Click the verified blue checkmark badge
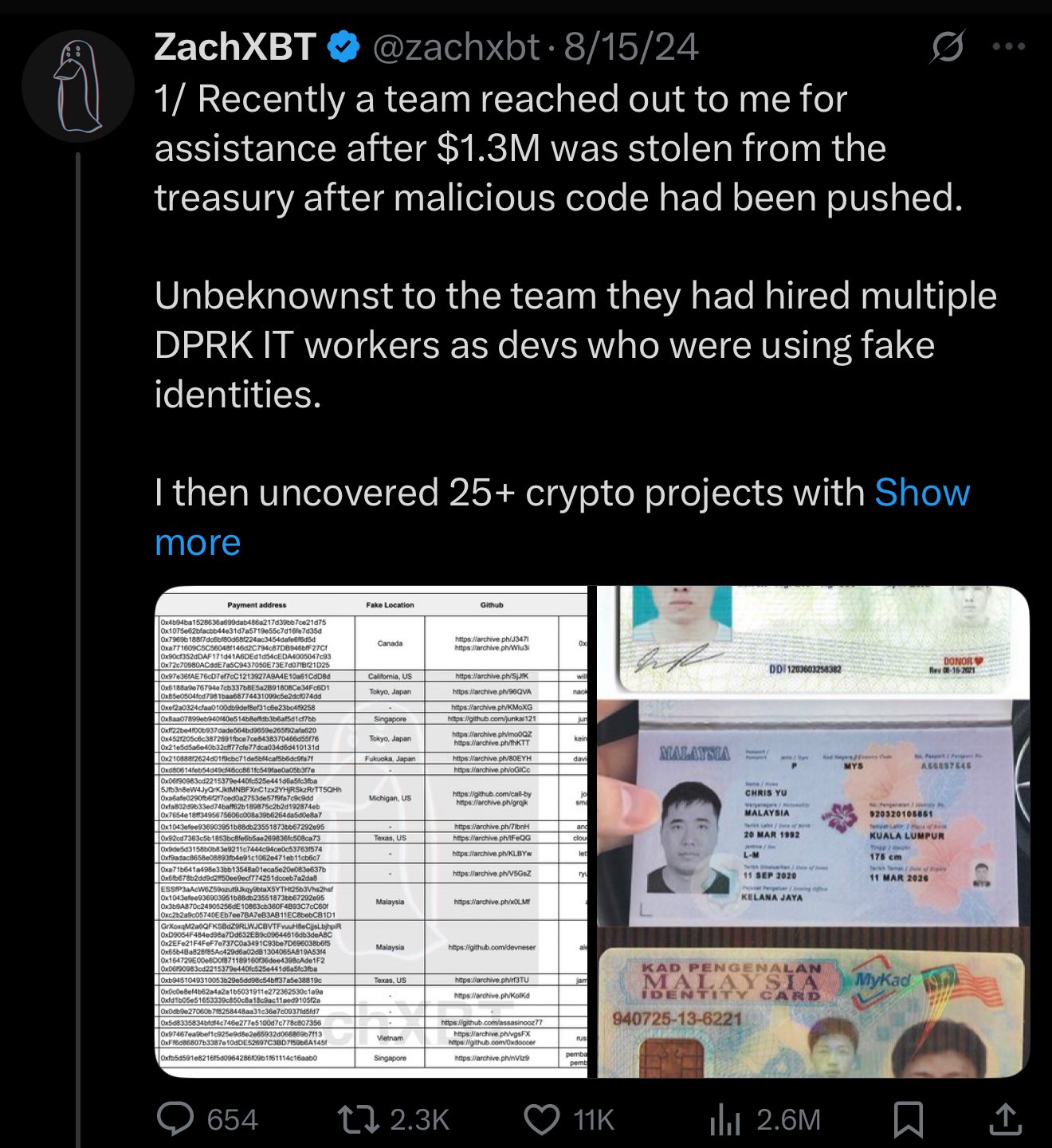The width and height of the screenshot is (1052, 1148). point(343,47)
